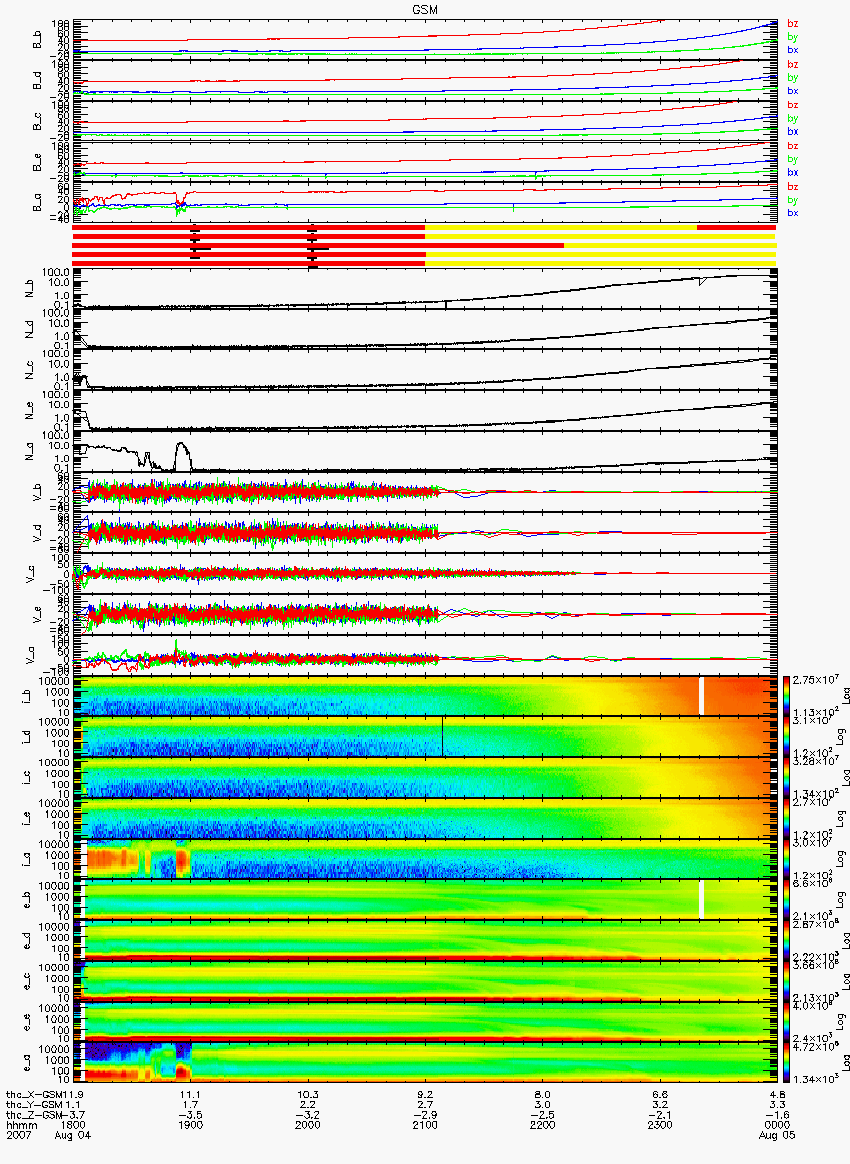This screenshot has width=850, height=1164.
Task: Click the X-GSM value 4.8
Action: pyautogui.click(x=777, y=1095)
